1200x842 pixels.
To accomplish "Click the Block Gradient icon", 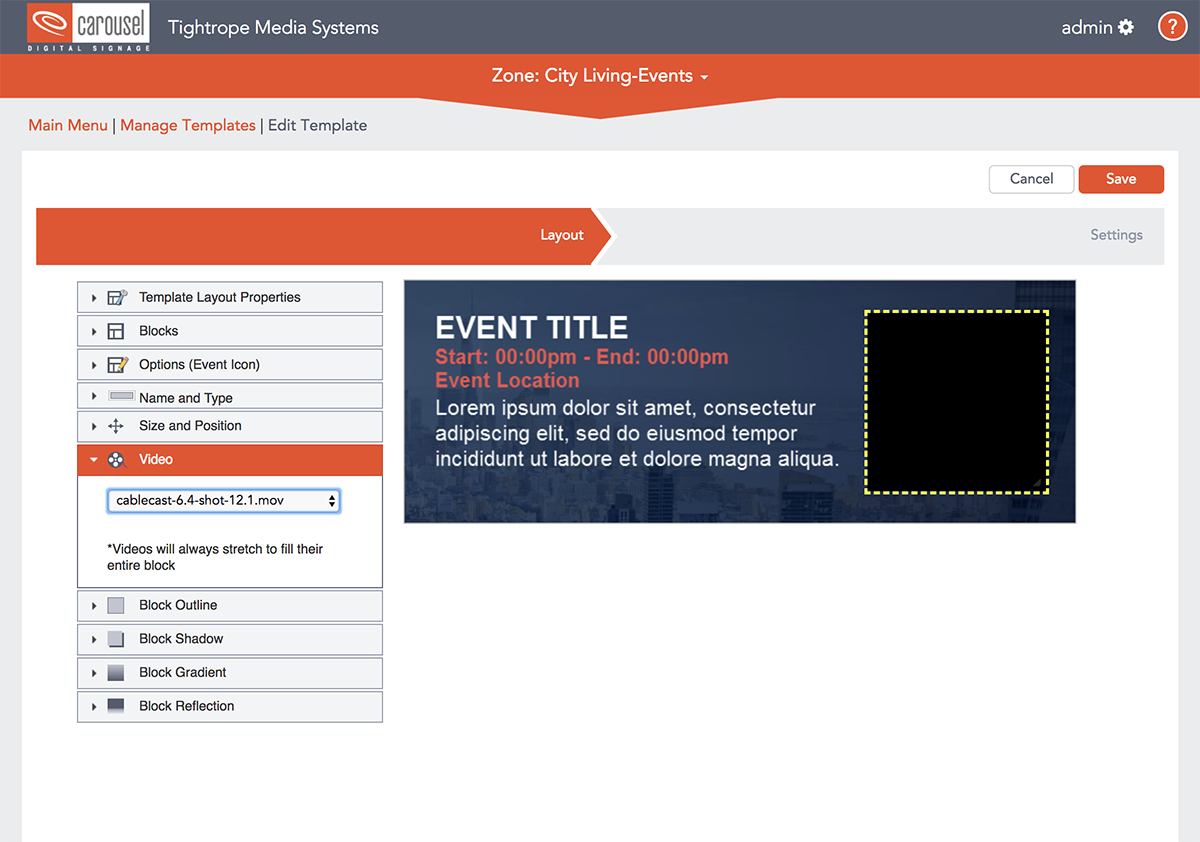I will 116,673.
